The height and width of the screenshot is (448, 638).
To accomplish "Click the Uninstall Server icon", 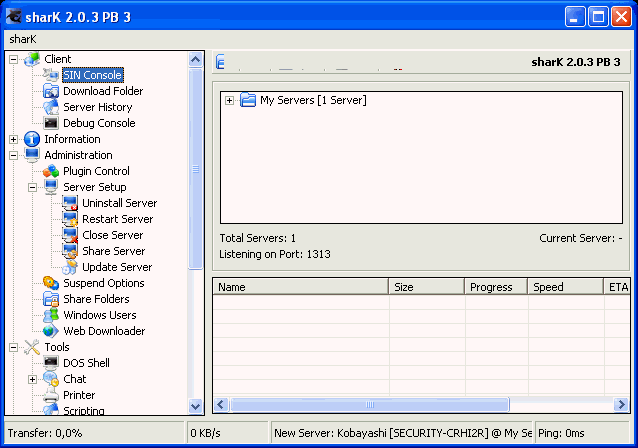I will tap(70, 203).
